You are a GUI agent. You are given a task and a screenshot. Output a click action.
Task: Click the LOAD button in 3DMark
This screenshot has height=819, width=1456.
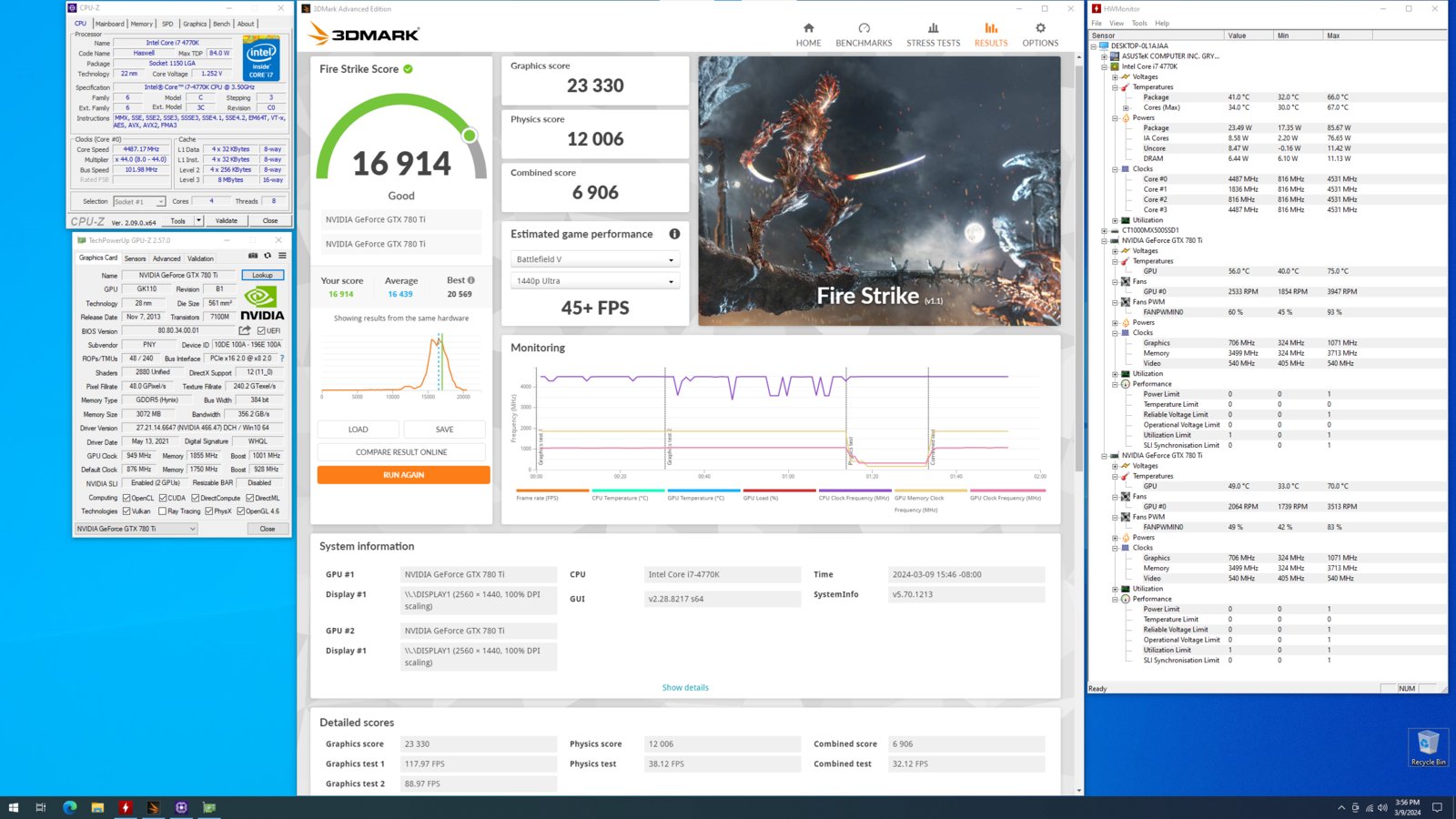click(359, 430)
